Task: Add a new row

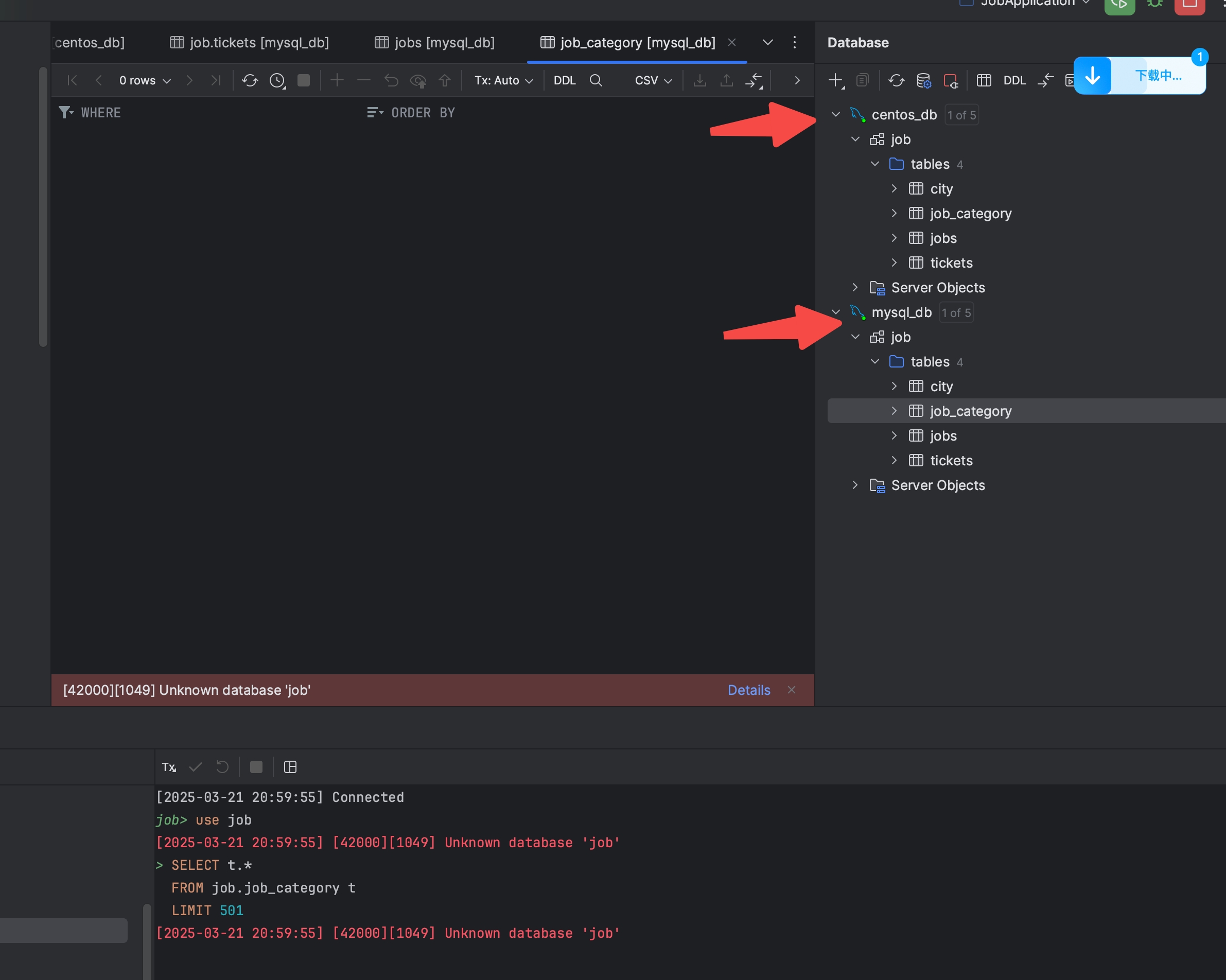Action: [x=337, y=80]
